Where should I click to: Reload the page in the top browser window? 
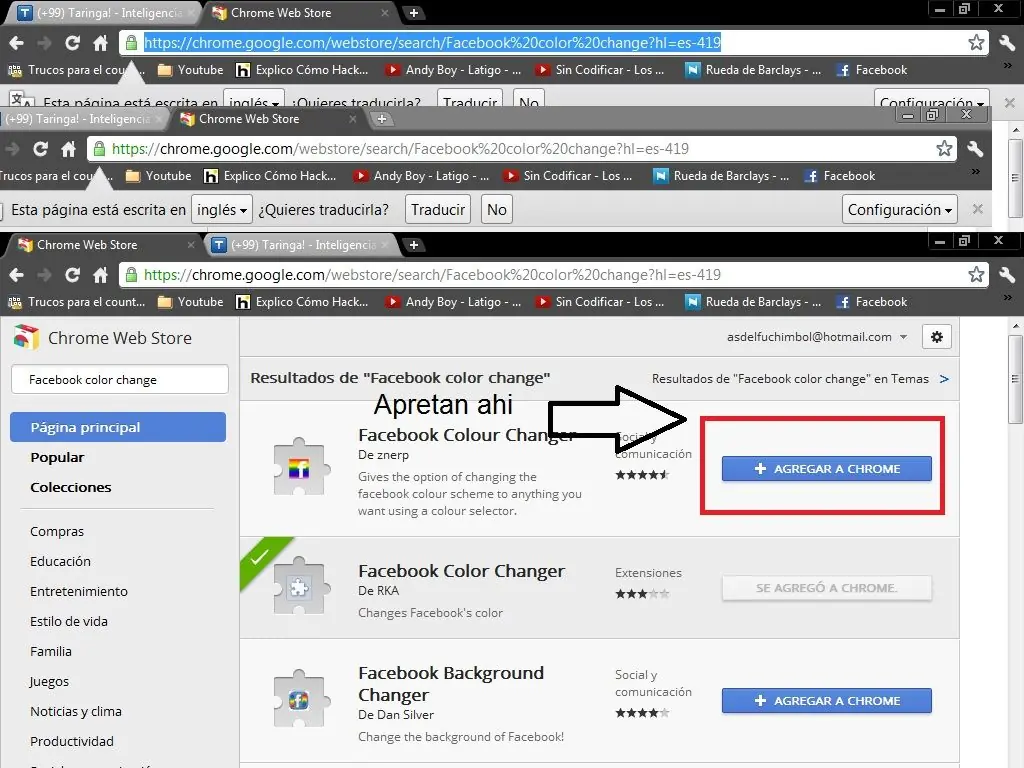click(72, 43)
